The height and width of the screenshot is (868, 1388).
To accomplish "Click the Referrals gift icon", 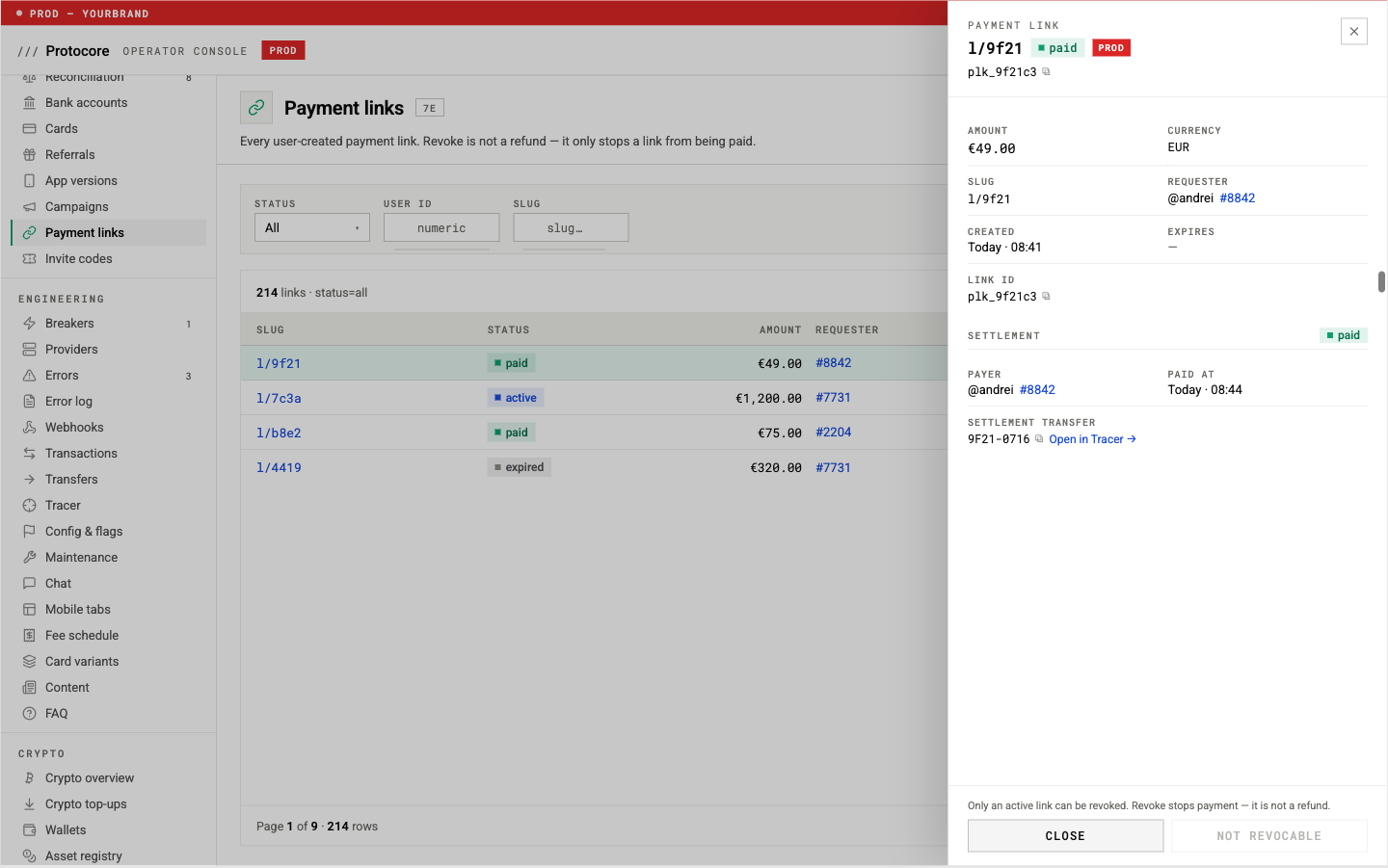I will (x=29, y=155).
